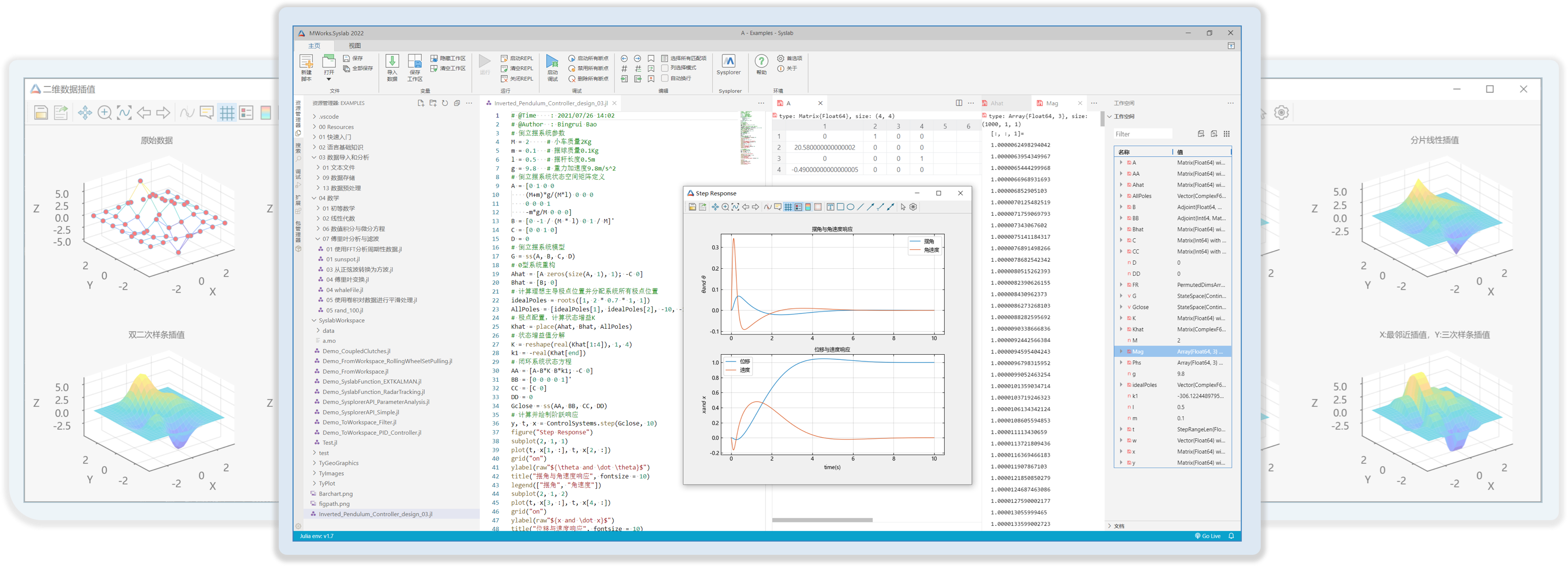Viewport: 1568px width, 566px height.
Task: Click 禁用所有断点 disable all breakpoints
Action: click(589, 68)
